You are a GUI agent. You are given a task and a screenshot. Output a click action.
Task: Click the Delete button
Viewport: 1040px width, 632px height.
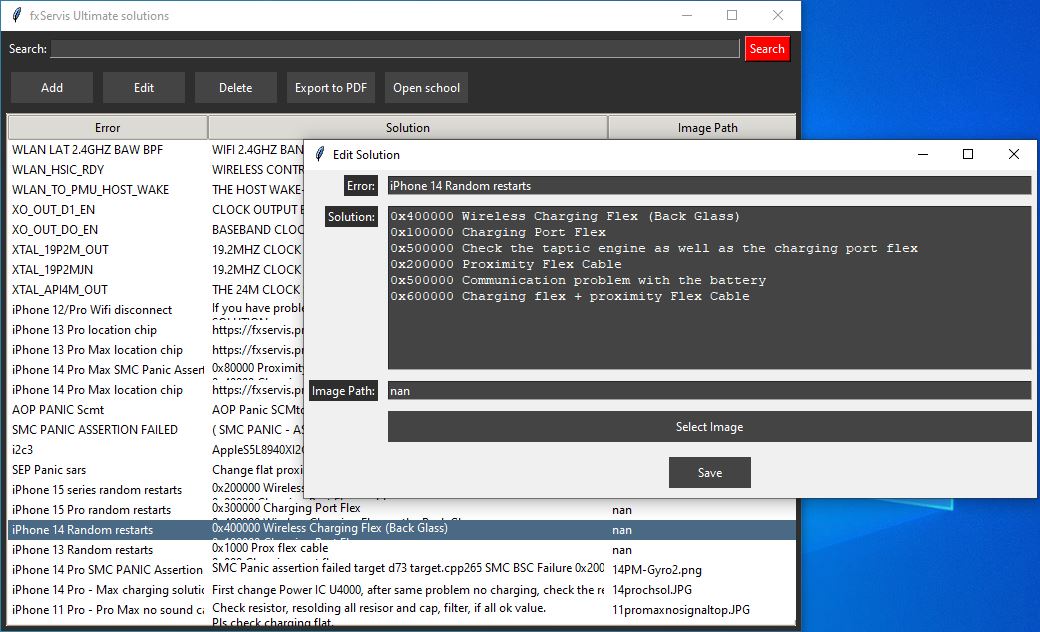(235, 88)
